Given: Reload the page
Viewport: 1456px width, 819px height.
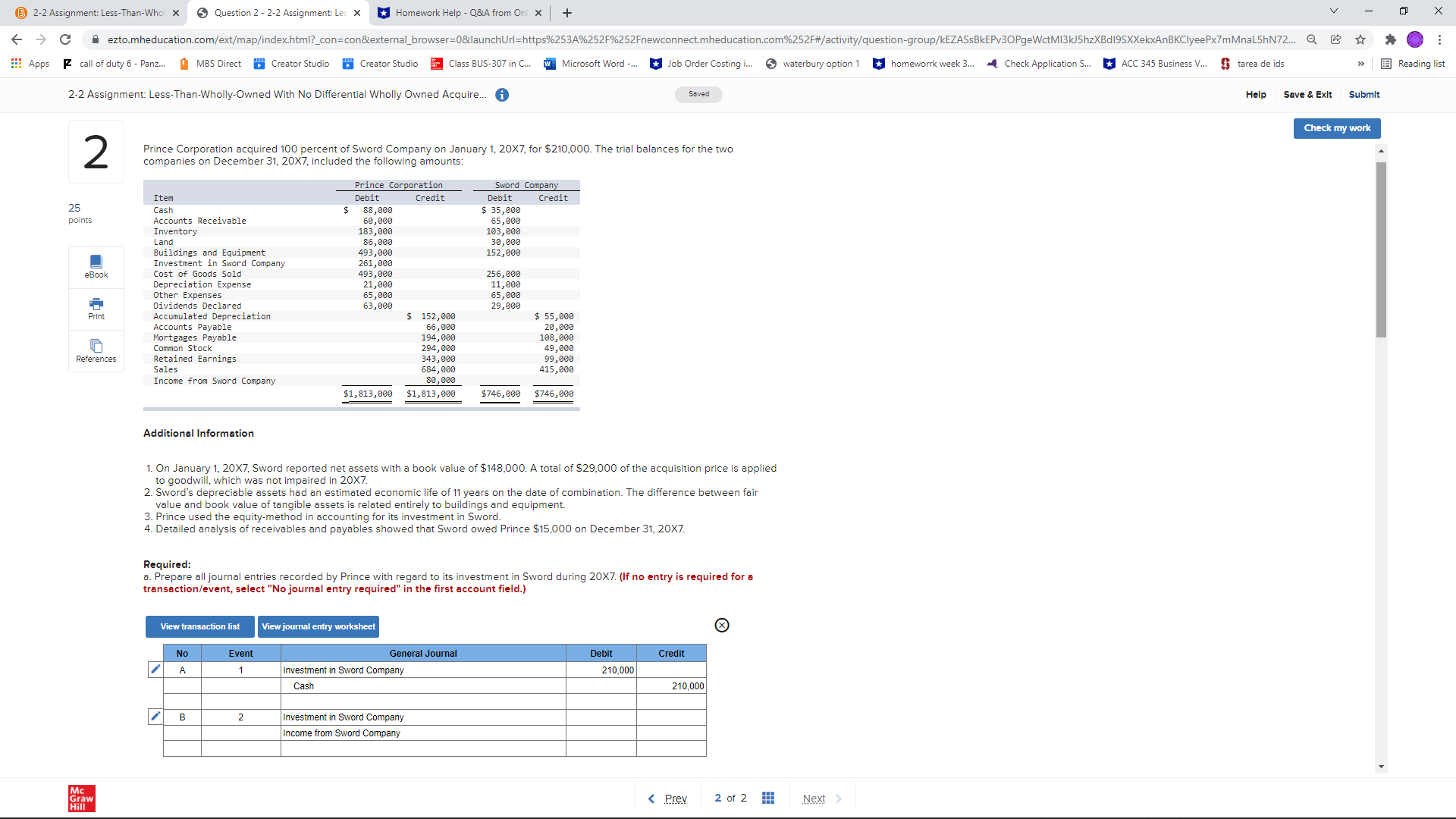Looking at the screenshot, I should (65, 39).
